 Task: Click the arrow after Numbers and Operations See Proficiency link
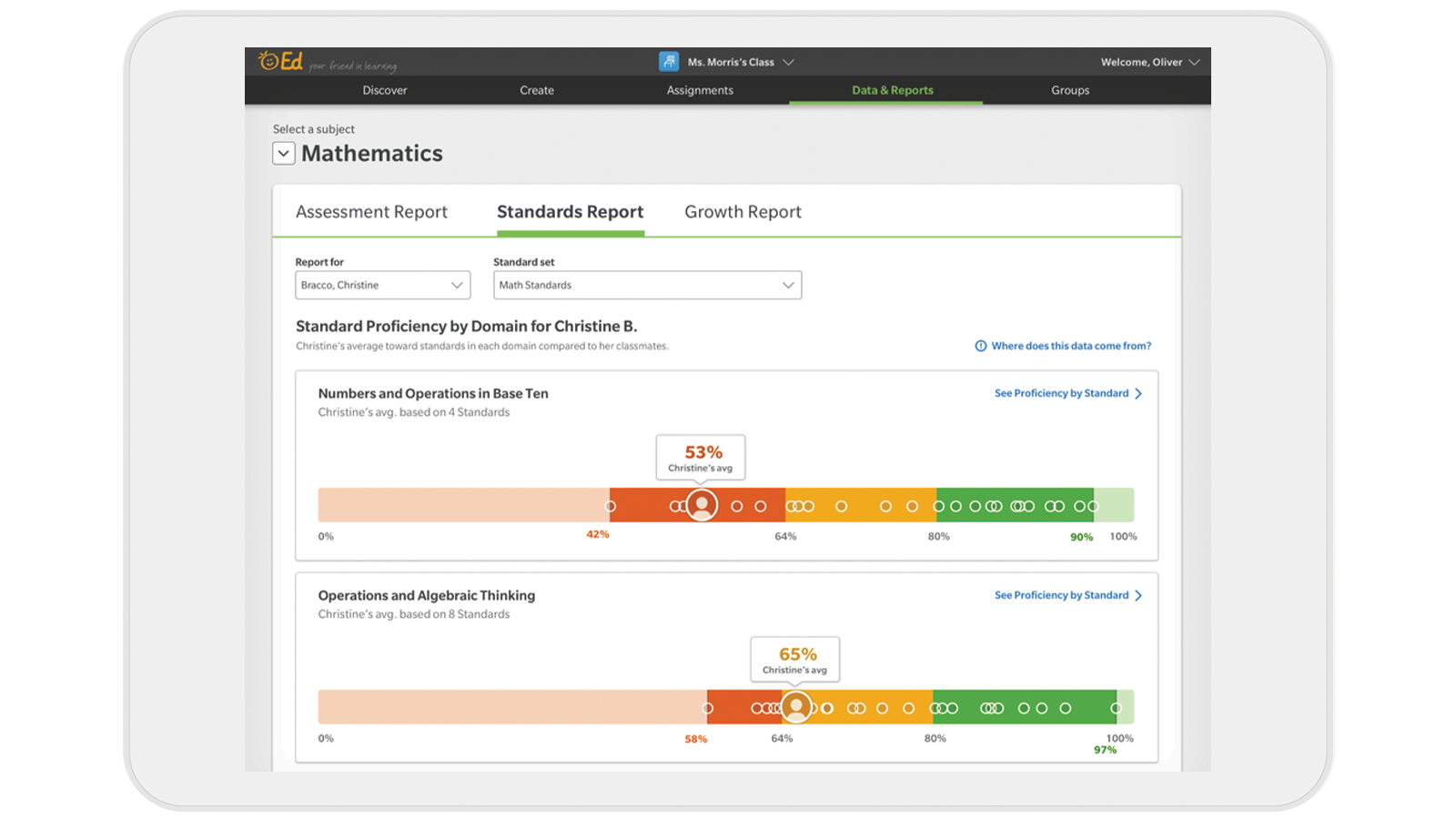pos(1138,393)
